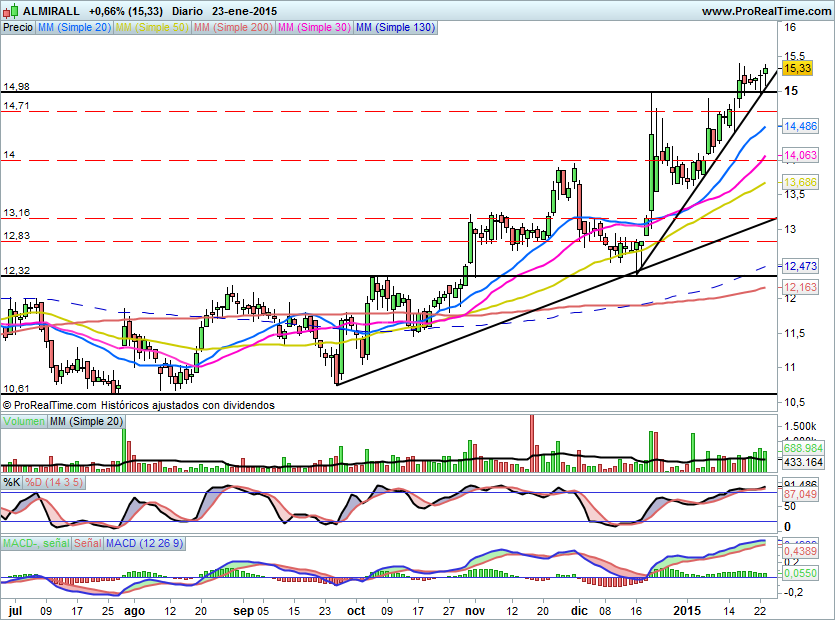
Task: Open the www.ProRealTime.com link
Action: click(764, 11)
